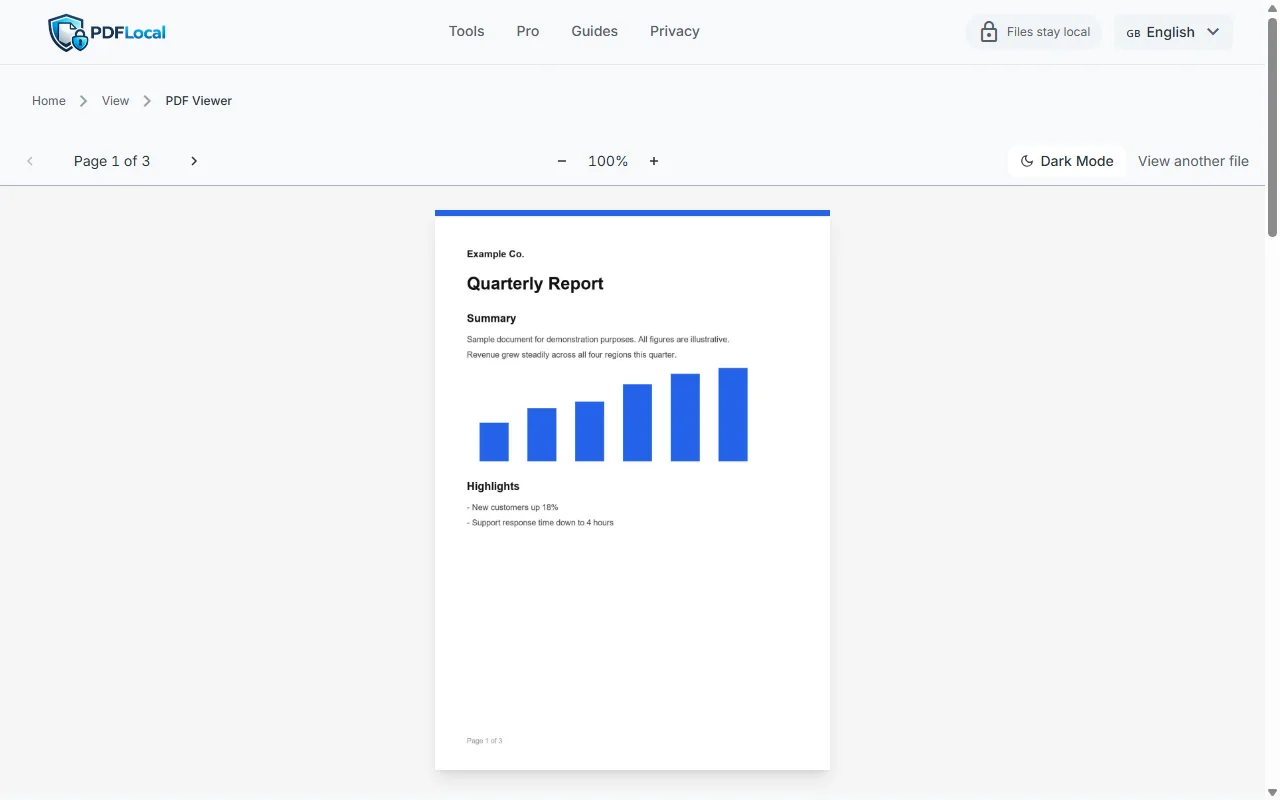Click the View breadcrumb link
Viewport: 1280px width, 800px height.
click(x=116, y=101)
